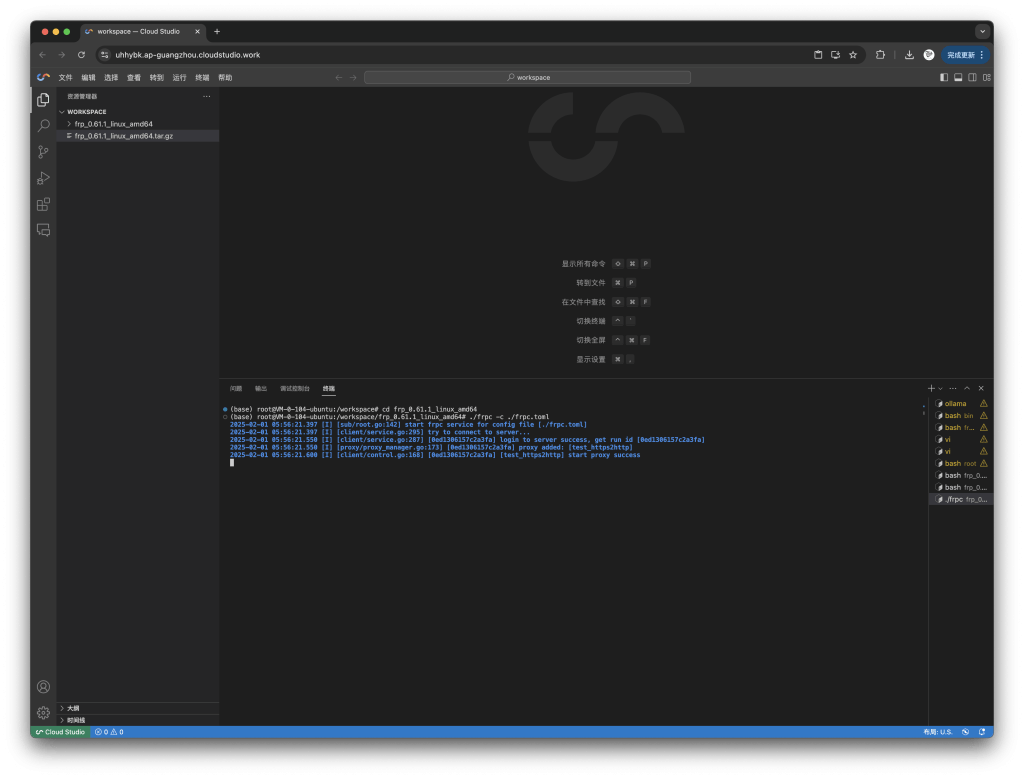1024x778 pixels.
Task: Open the browser Downloads icon
Action: (909, 55)
